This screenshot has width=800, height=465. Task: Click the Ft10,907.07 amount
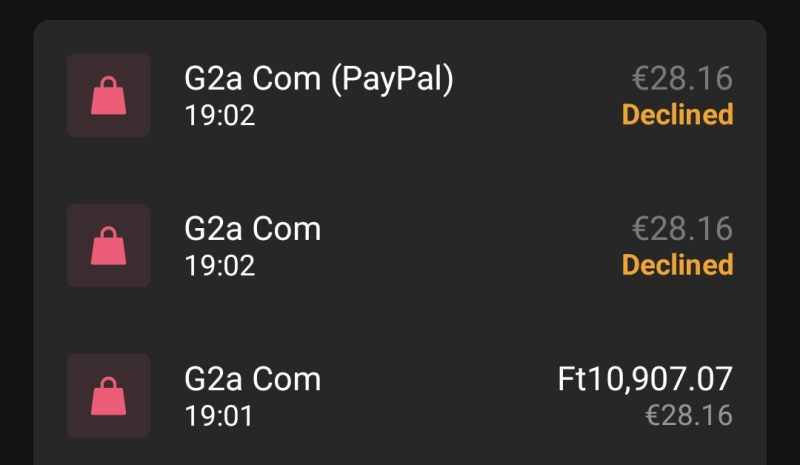[x=645, y=379]
